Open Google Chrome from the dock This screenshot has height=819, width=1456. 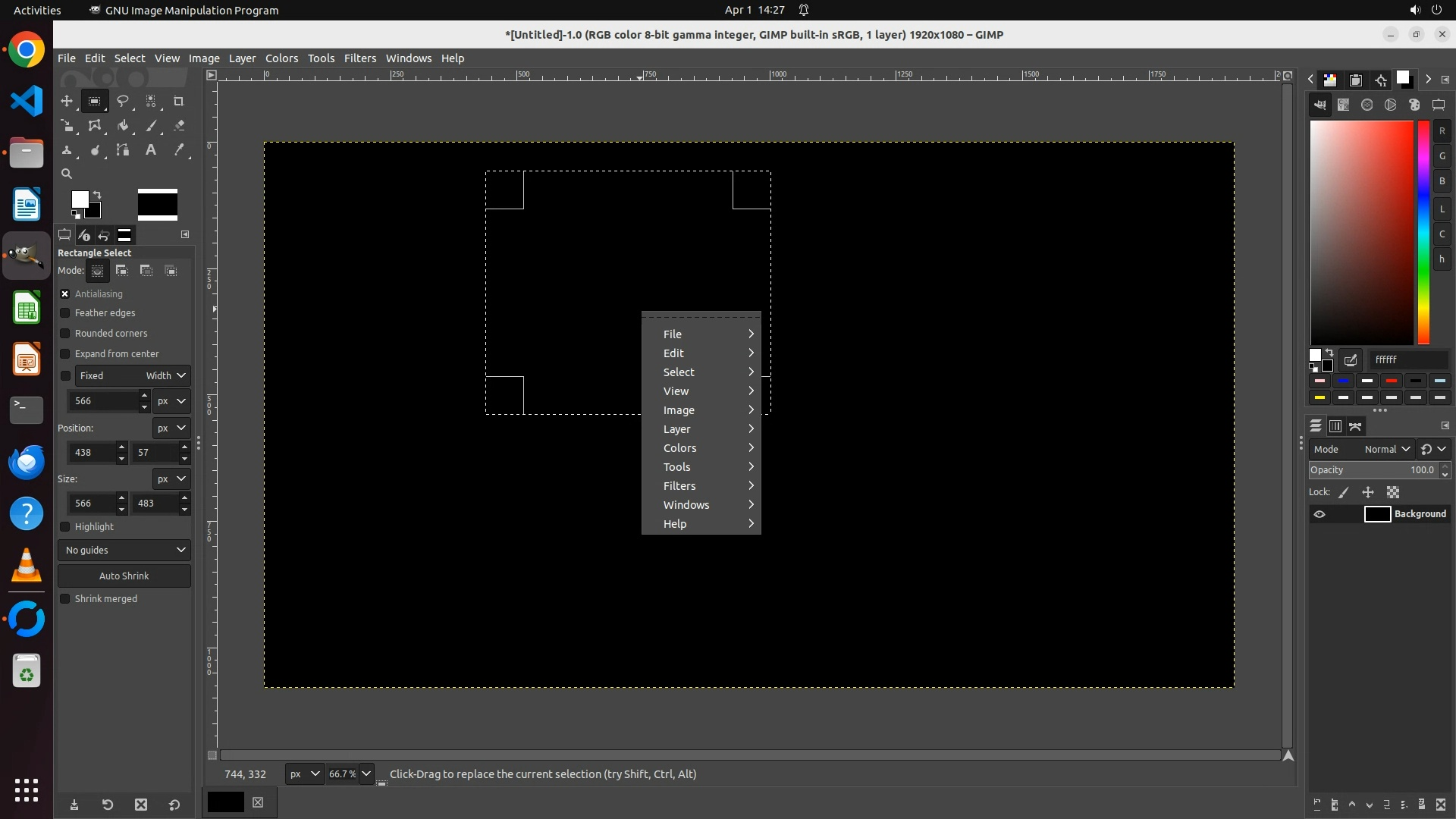[x=27, y=50]
